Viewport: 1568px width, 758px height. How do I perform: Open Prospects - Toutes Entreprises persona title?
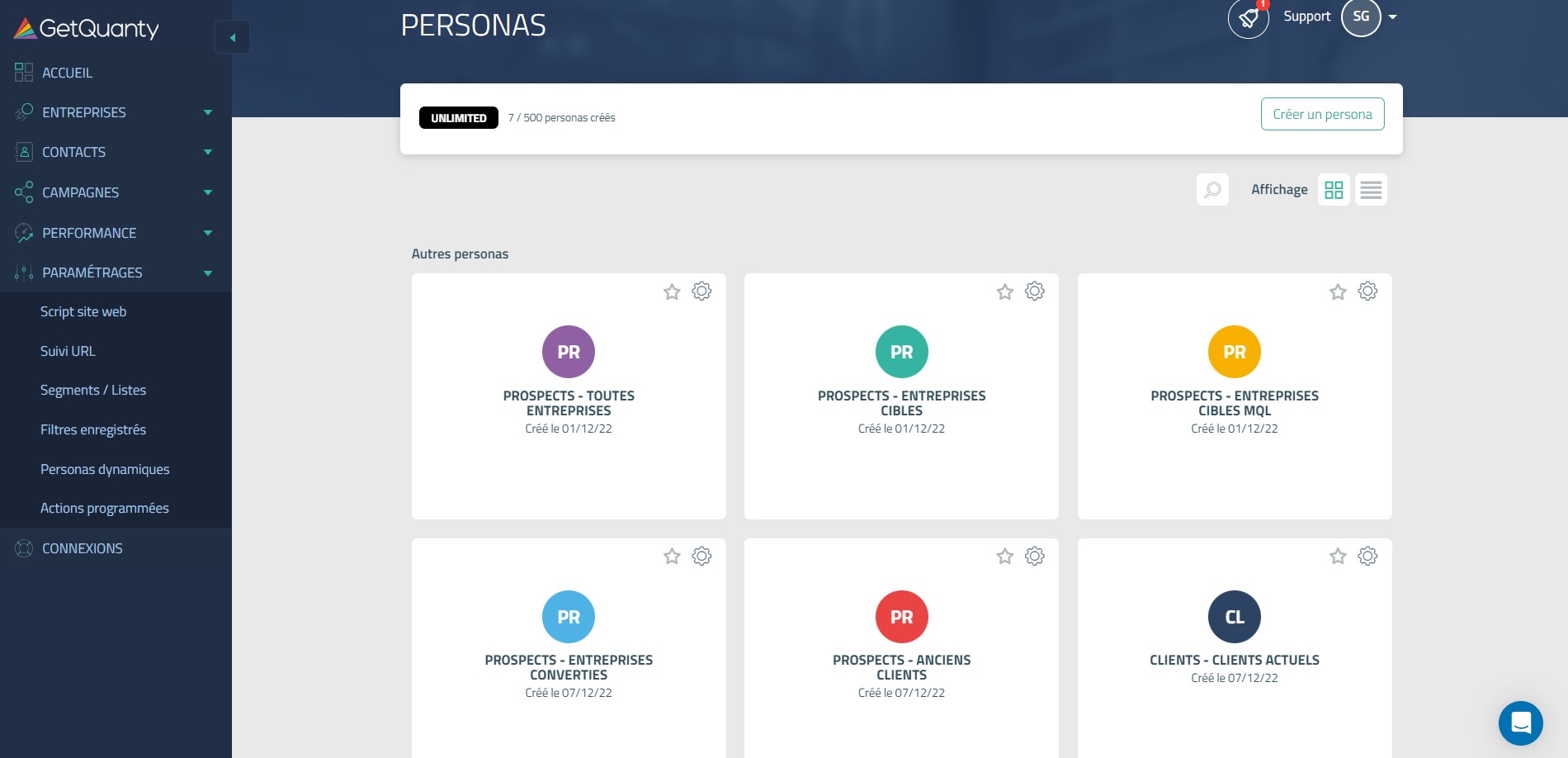click(569, 403)
